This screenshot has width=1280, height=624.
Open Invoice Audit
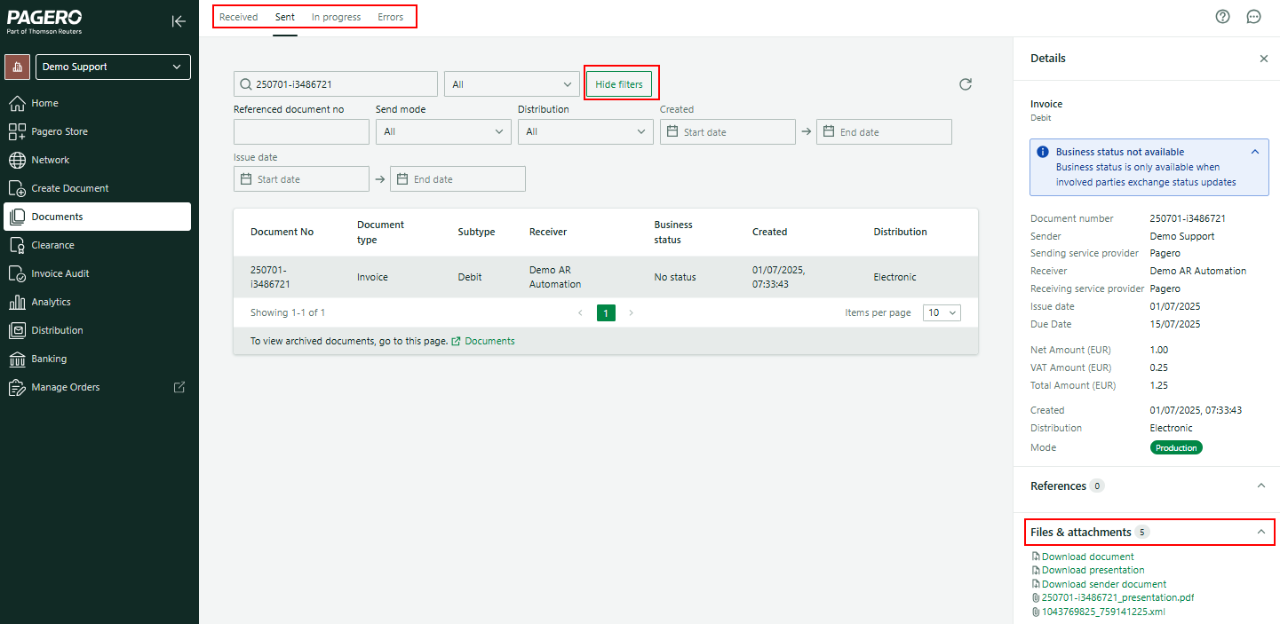(63, 273)
